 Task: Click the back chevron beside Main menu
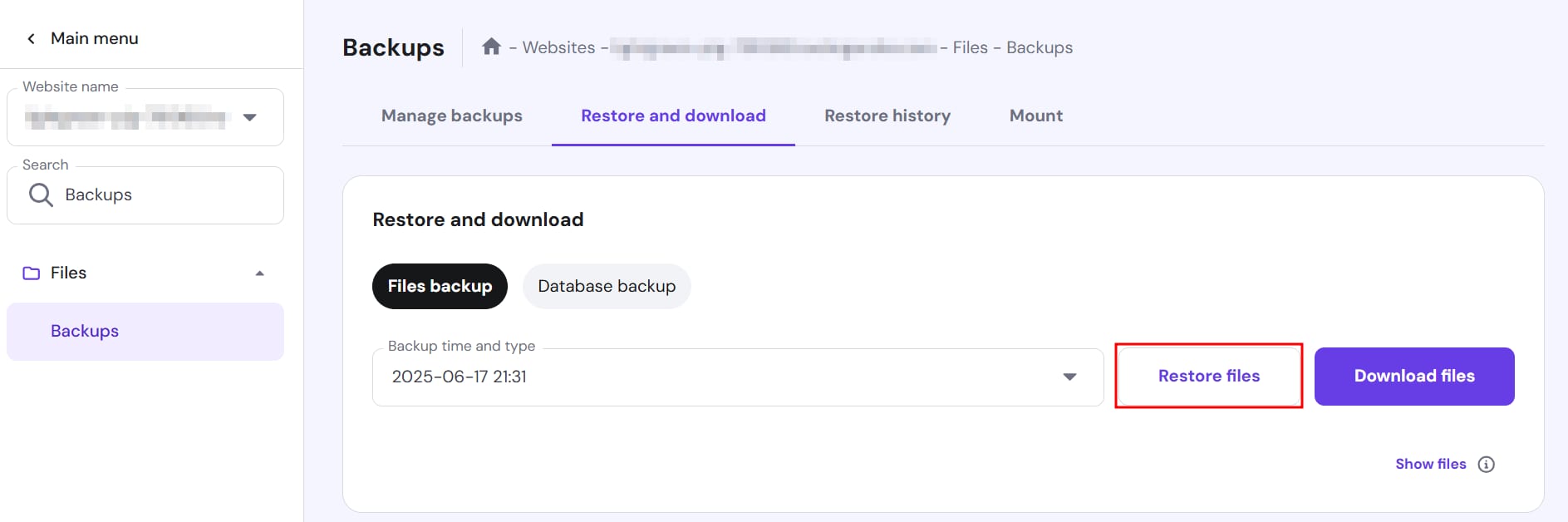[31, 39]
